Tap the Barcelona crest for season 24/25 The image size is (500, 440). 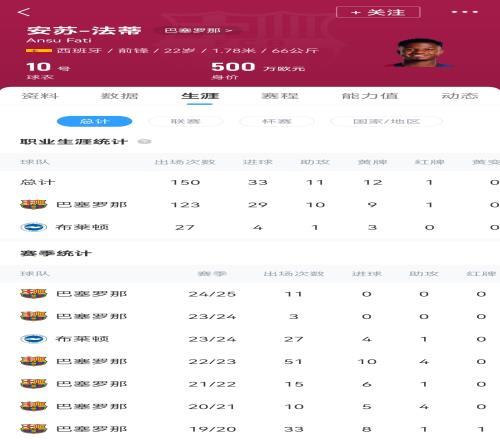pos(34,294)
